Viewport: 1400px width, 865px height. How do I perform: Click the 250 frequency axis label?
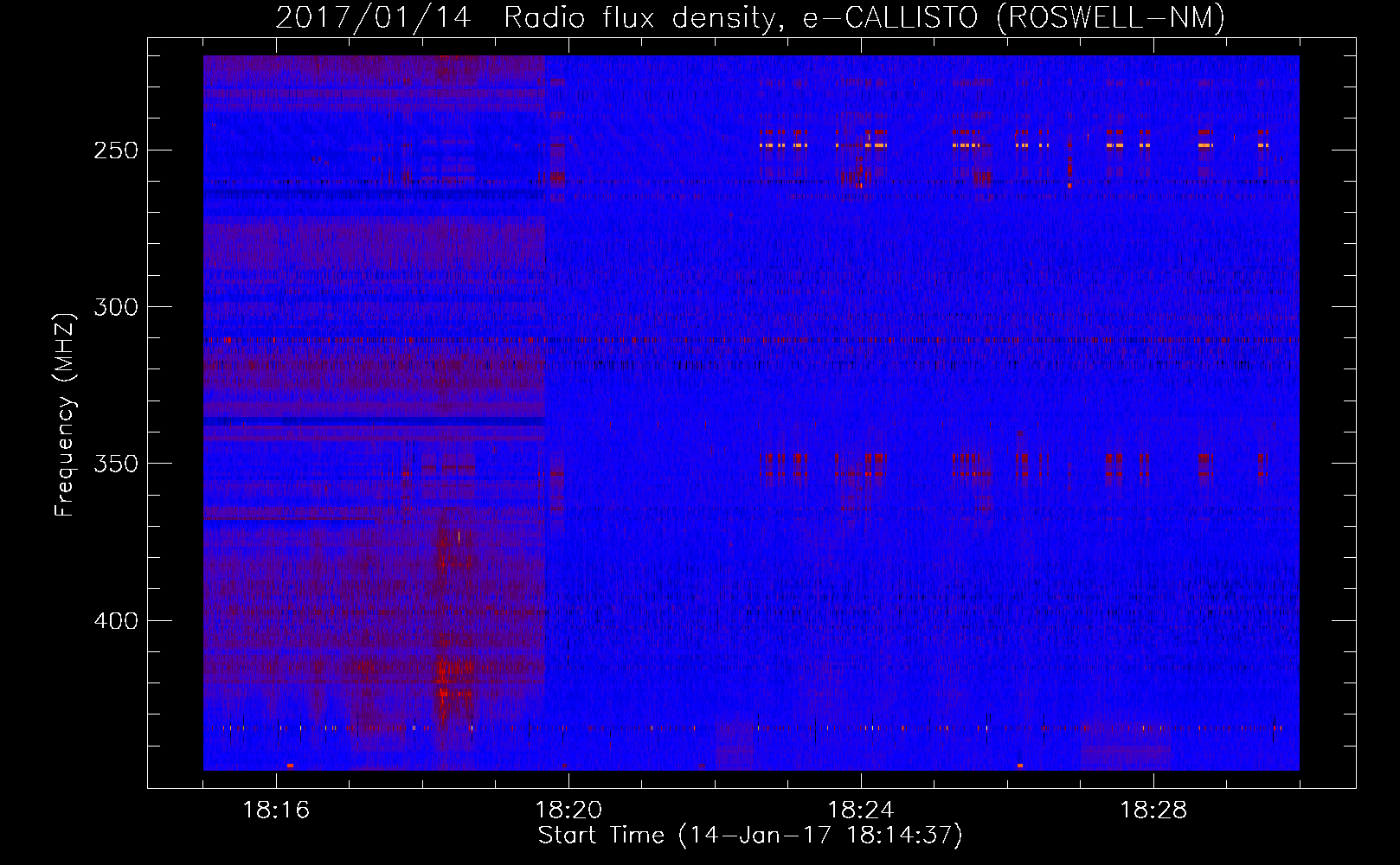(116, 151)
